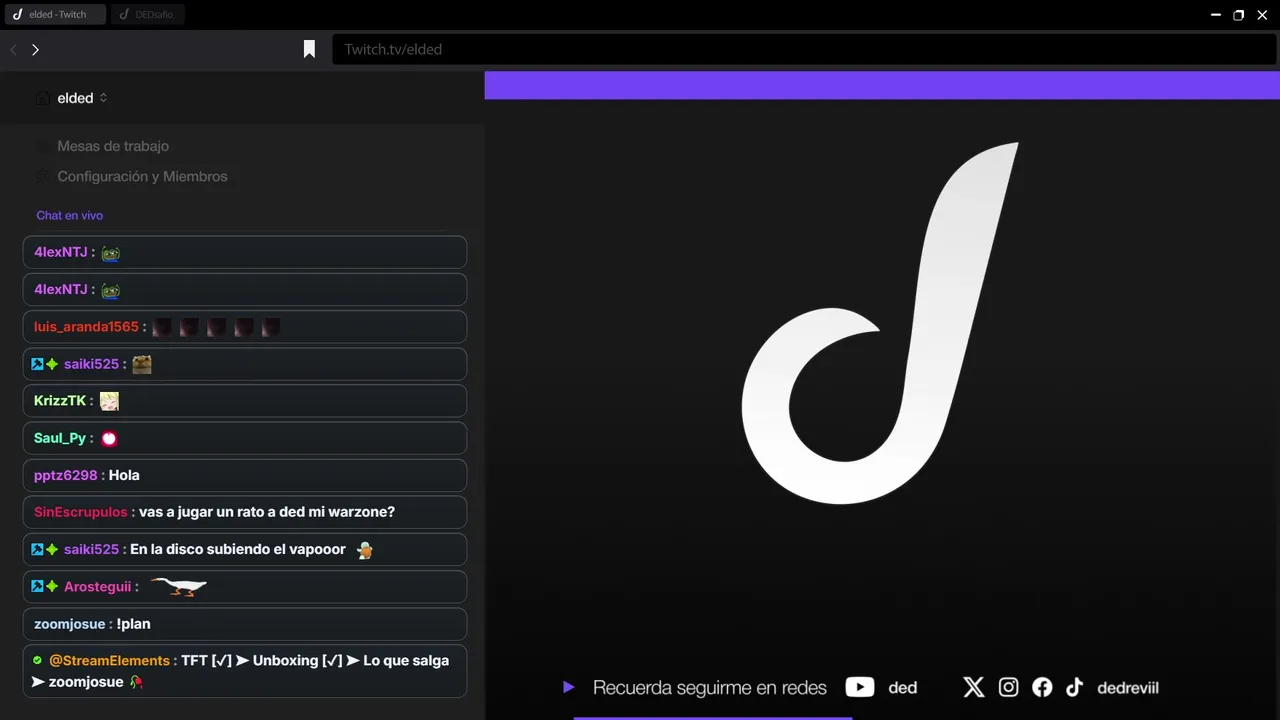This screenshot has width=1280, height=720.
Task: Select "Recuerda seguirme en redes" text
Action: 710,688
